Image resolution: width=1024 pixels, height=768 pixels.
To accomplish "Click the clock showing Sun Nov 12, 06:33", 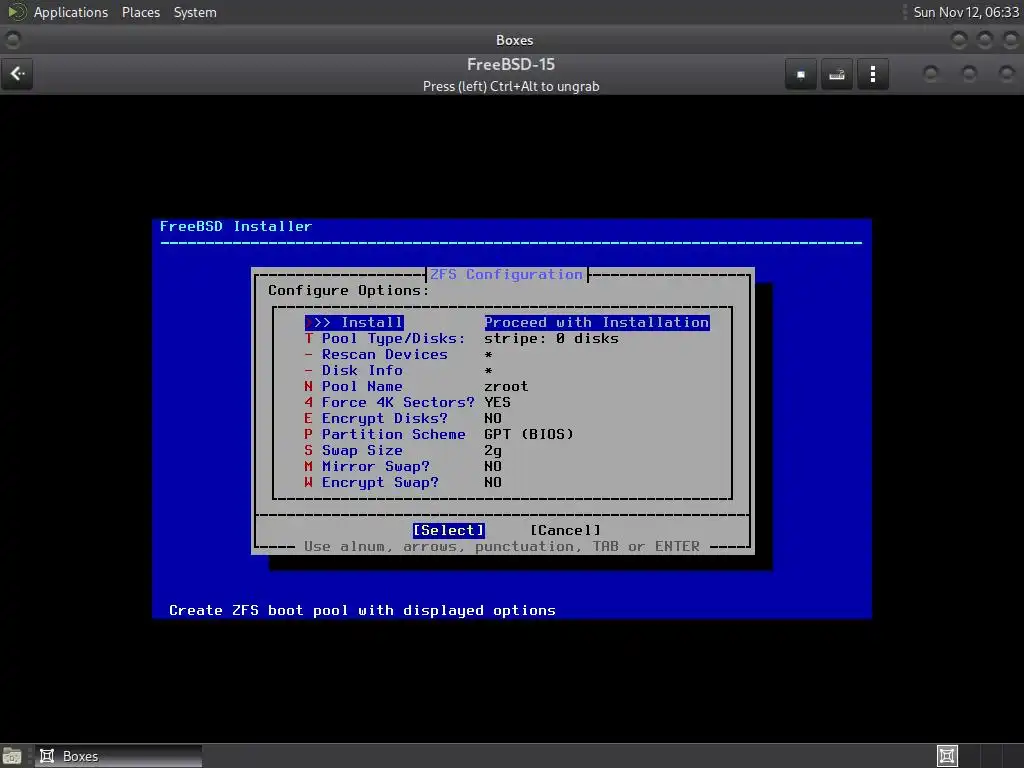I will 966,12.
